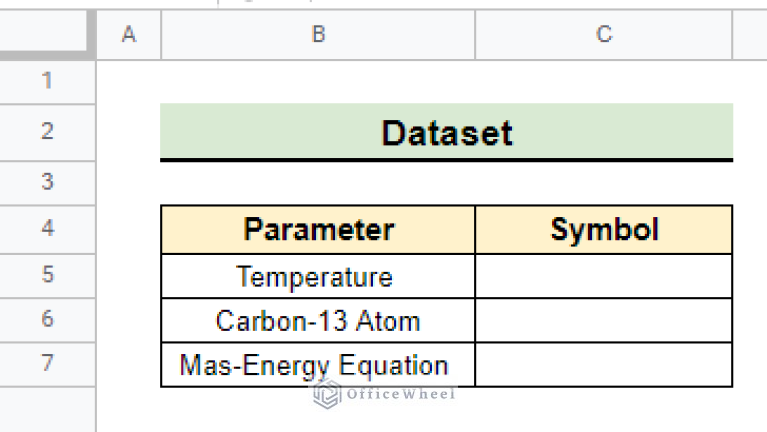Select empty Symbol cell beside Mas-Energy Equation

tap(604, 364)
